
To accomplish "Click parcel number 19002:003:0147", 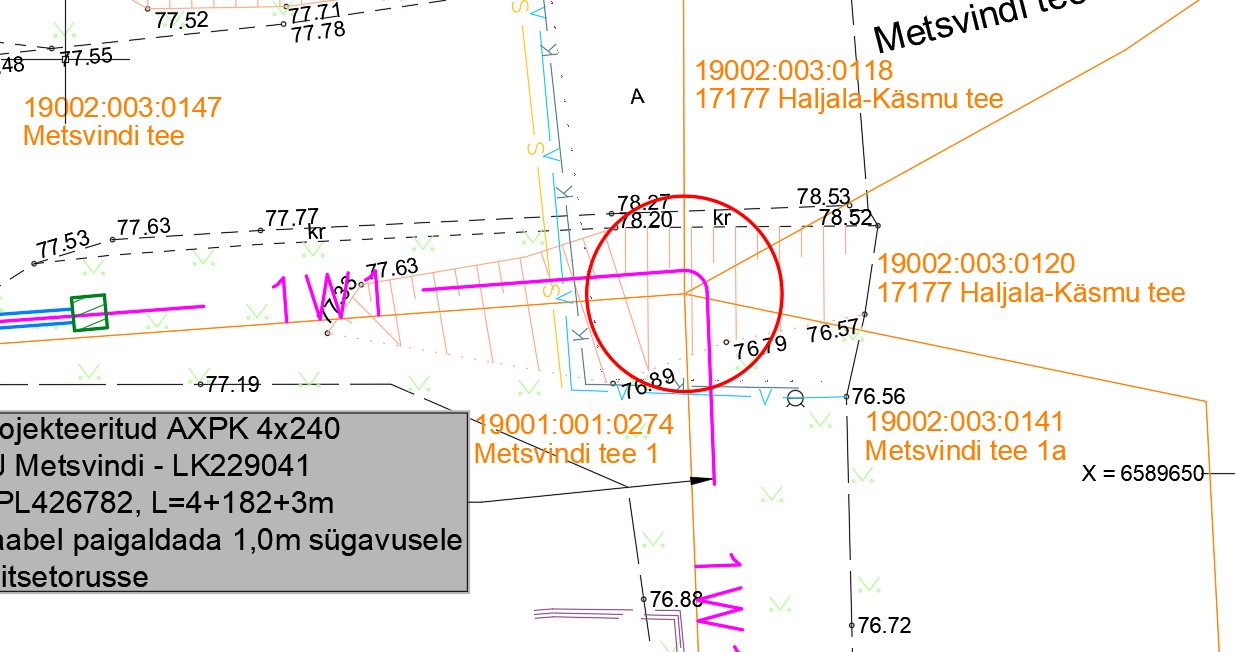I will [122, 107].
